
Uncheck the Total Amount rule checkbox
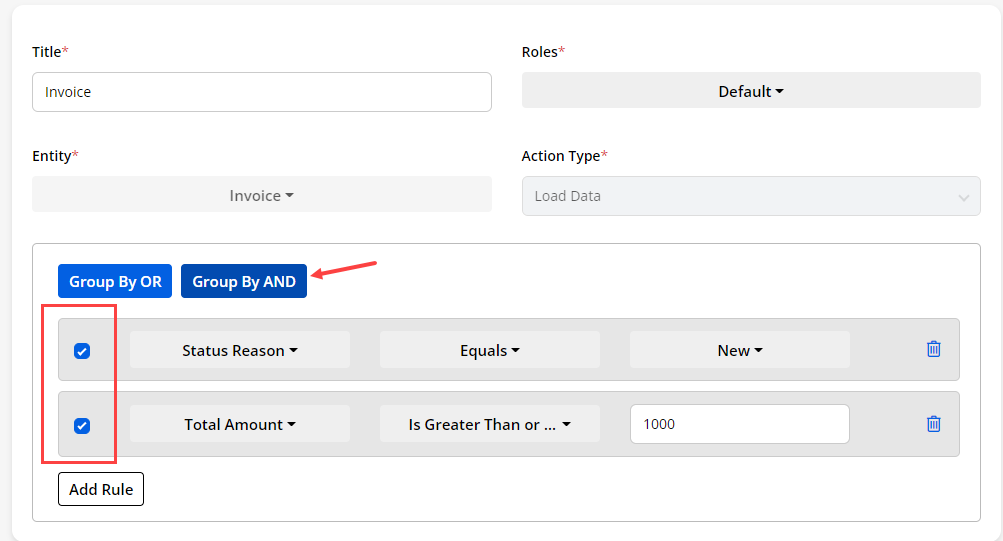[82, 425]
